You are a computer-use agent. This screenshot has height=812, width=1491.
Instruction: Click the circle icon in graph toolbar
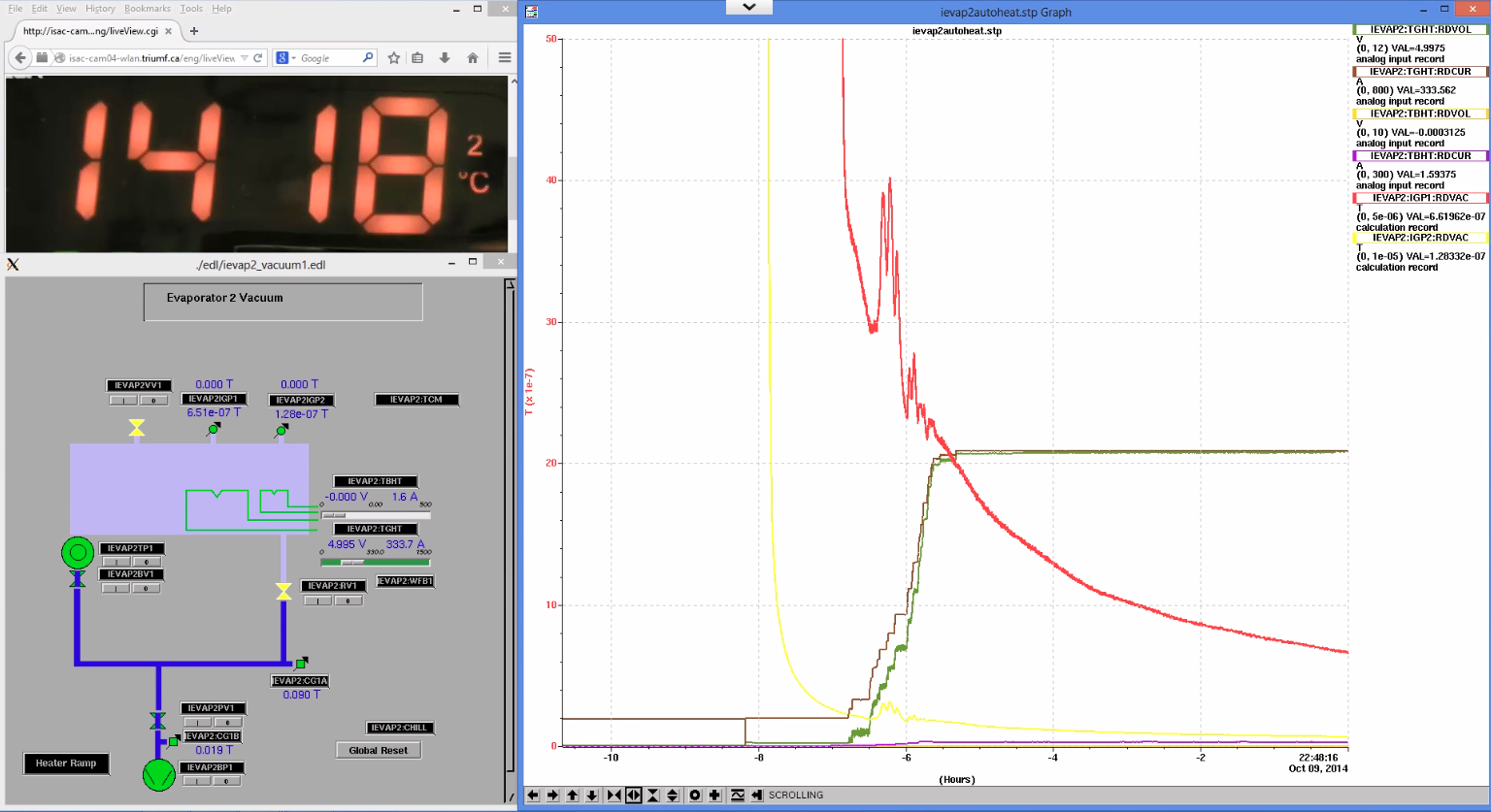pos(695,795)
